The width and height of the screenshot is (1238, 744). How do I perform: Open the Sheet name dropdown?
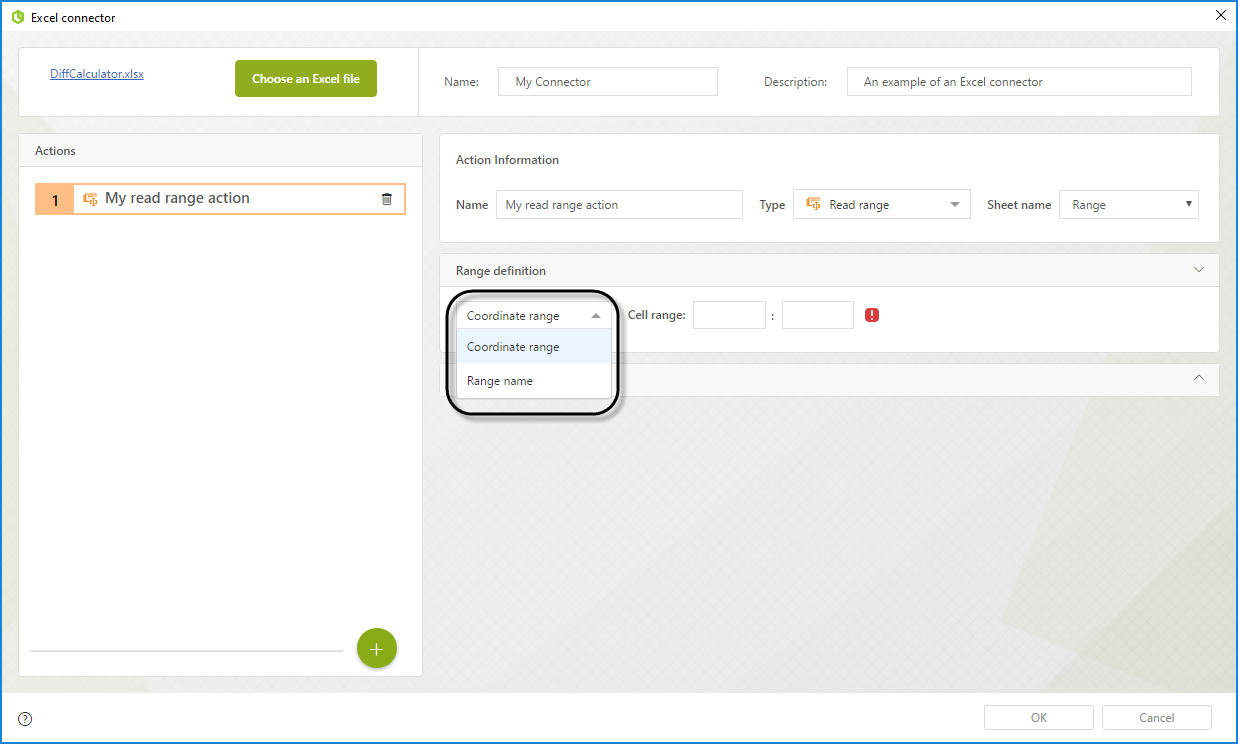[x=1128, y=205]
